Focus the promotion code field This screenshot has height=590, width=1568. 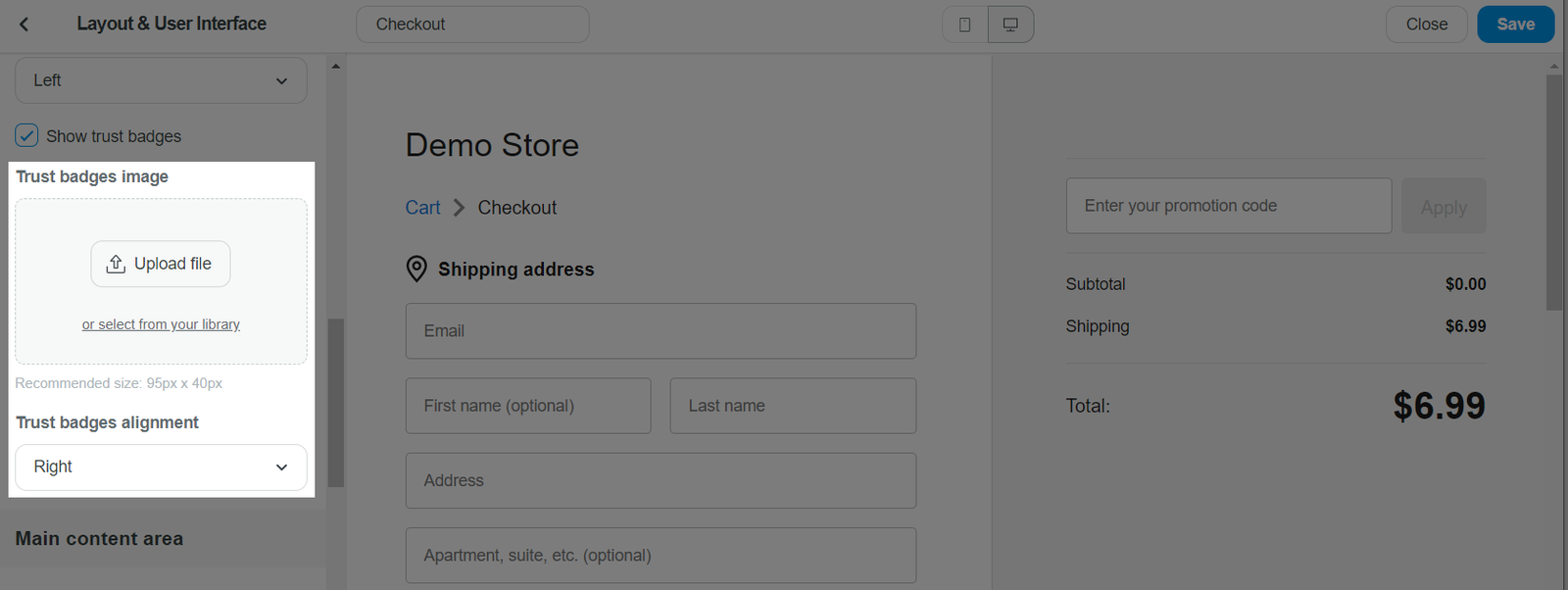pyautogui.click(x=1229, y=206)
